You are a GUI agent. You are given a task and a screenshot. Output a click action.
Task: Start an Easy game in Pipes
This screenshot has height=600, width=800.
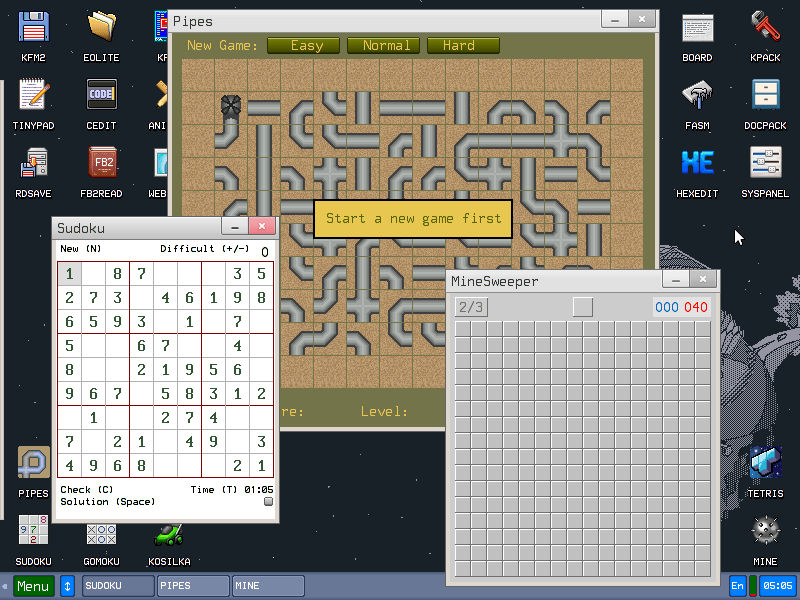303,45
